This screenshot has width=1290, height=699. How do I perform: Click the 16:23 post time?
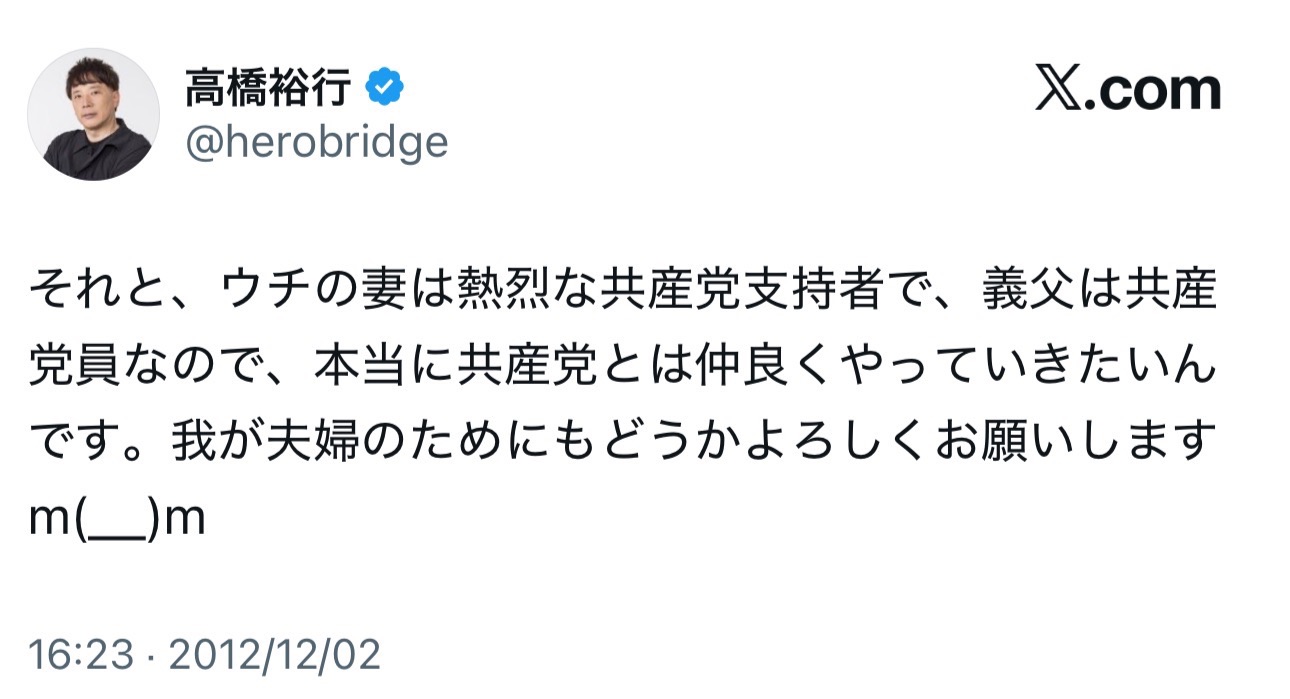81,655
